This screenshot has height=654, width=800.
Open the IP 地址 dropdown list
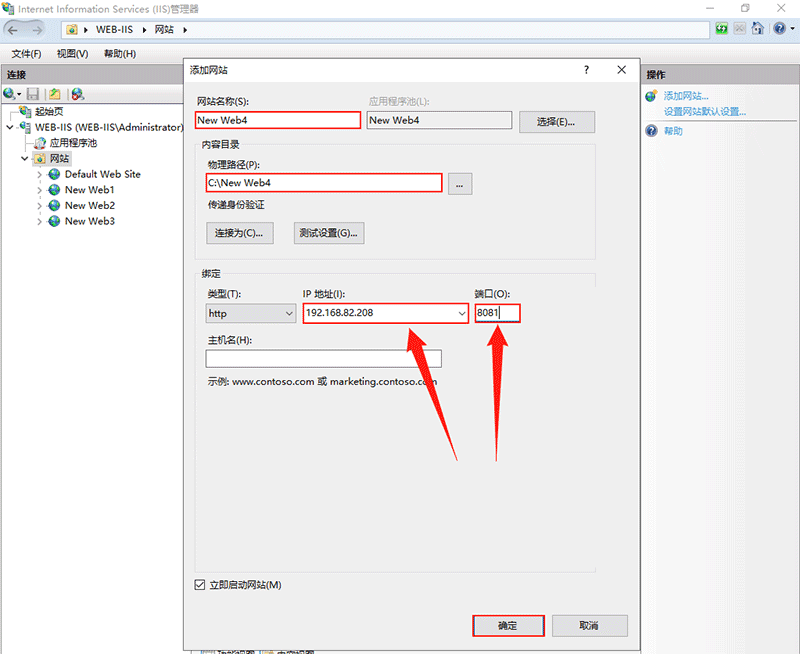coord(461,314)
